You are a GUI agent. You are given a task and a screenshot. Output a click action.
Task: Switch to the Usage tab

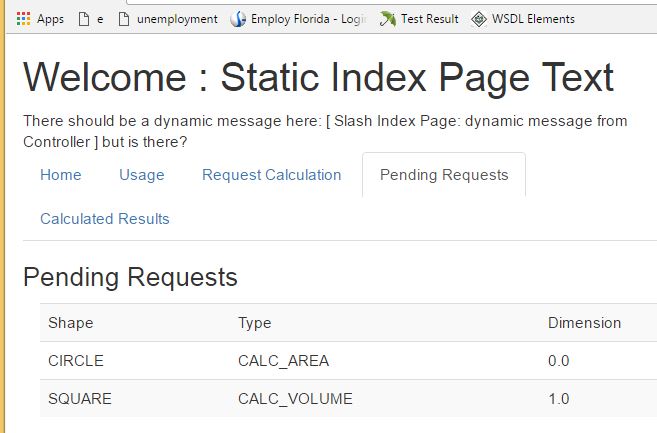coord(141,175)
